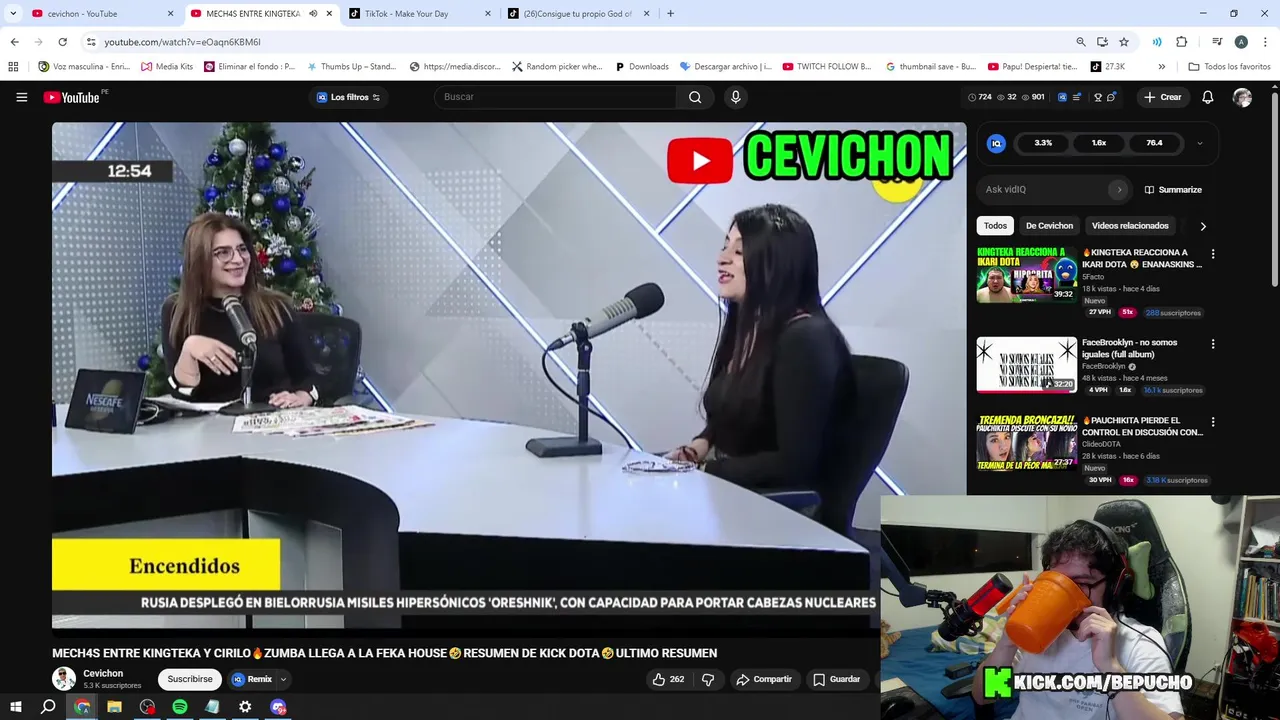1280x720 pixels.
Task: Open the Todos los favoritos folder
Action: [1229, 67]
